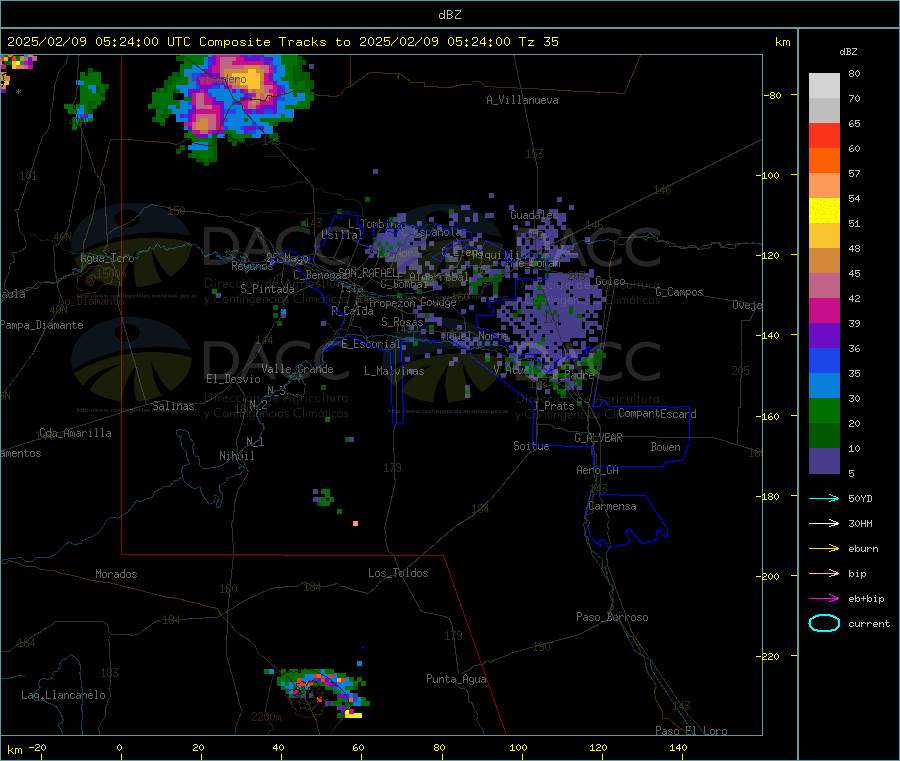The image size is (900, 761).
Task: Click the 'Salinas' map label
Action: [x=173, y=406]
